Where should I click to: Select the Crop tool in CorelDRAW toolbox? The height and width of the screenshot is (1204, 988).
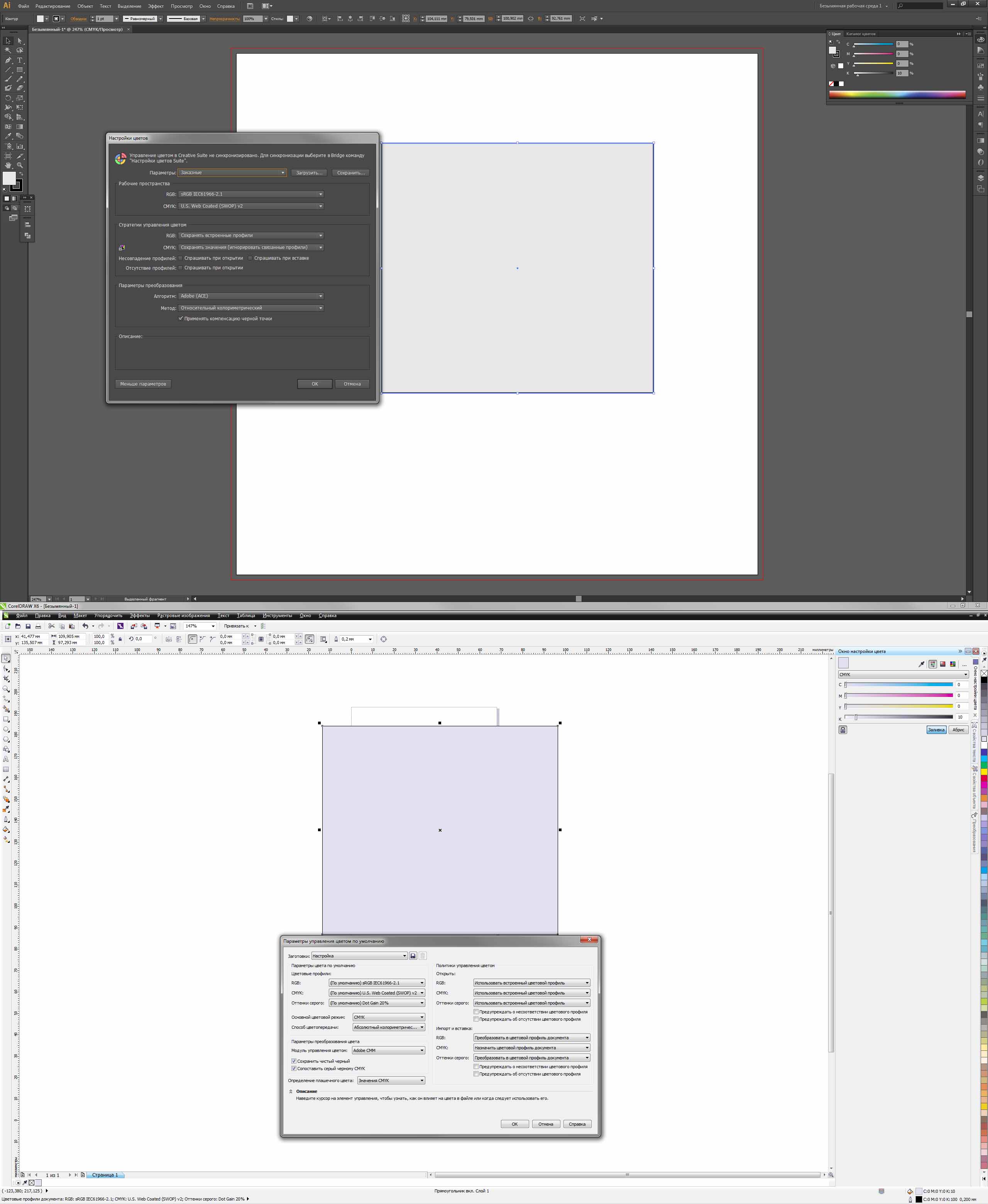pyautogui.click(x=6, y=679)
